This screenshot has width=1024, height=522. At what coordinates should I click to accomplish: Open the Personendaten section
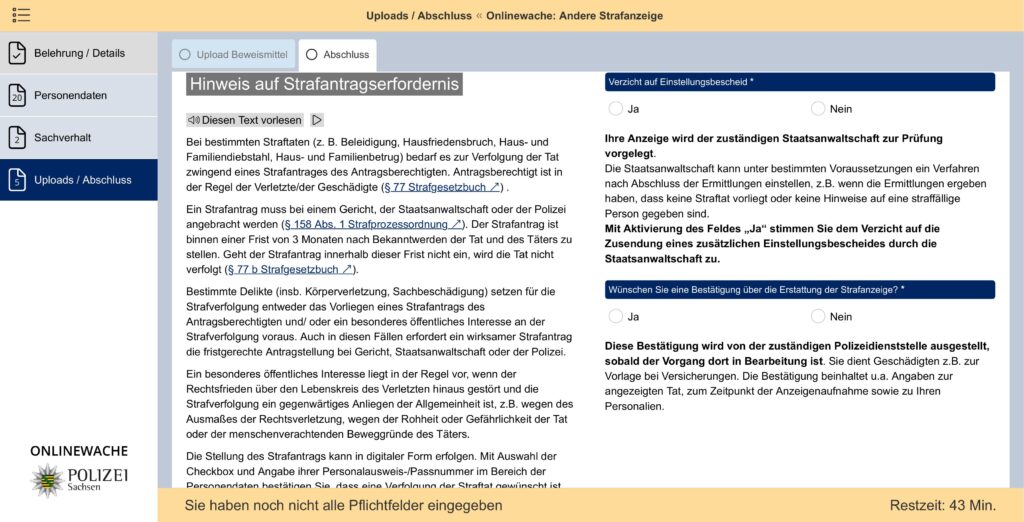(78, 95)
